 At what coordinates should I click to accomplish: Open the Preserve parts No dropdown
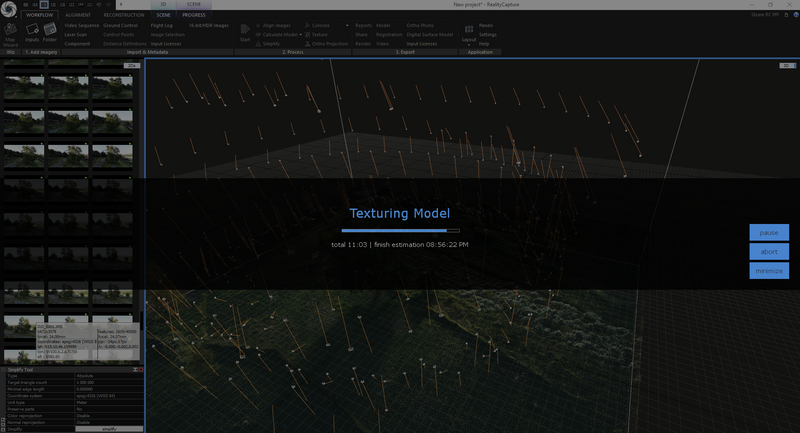109,409
